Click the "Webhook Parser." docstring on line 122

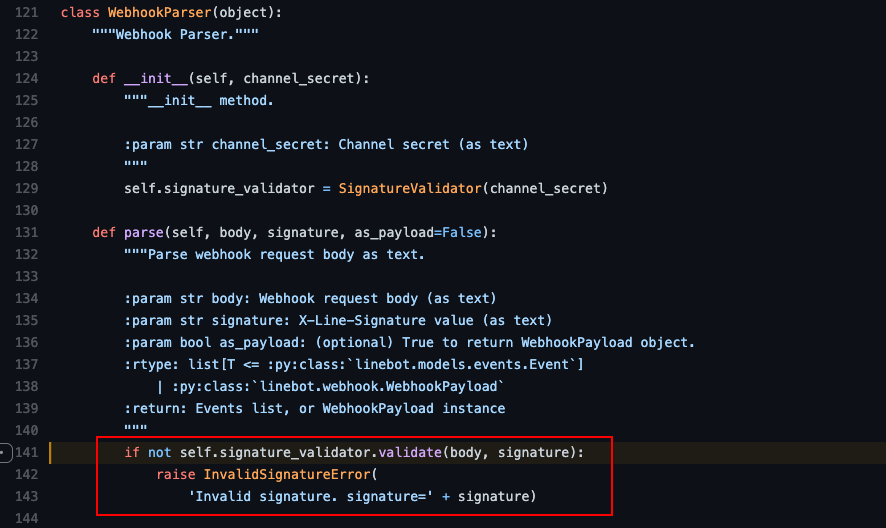[175, 34]
